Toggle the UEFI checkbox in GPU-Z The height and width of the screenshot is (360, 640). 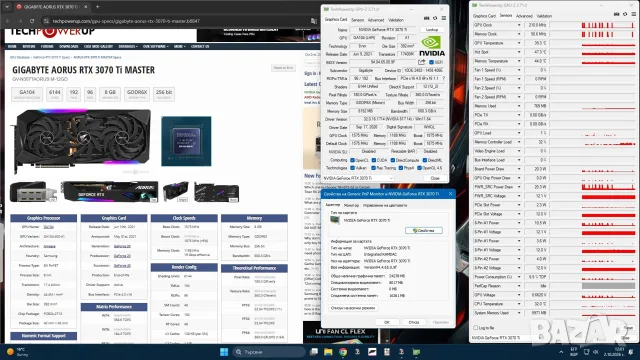coord(431,62)
